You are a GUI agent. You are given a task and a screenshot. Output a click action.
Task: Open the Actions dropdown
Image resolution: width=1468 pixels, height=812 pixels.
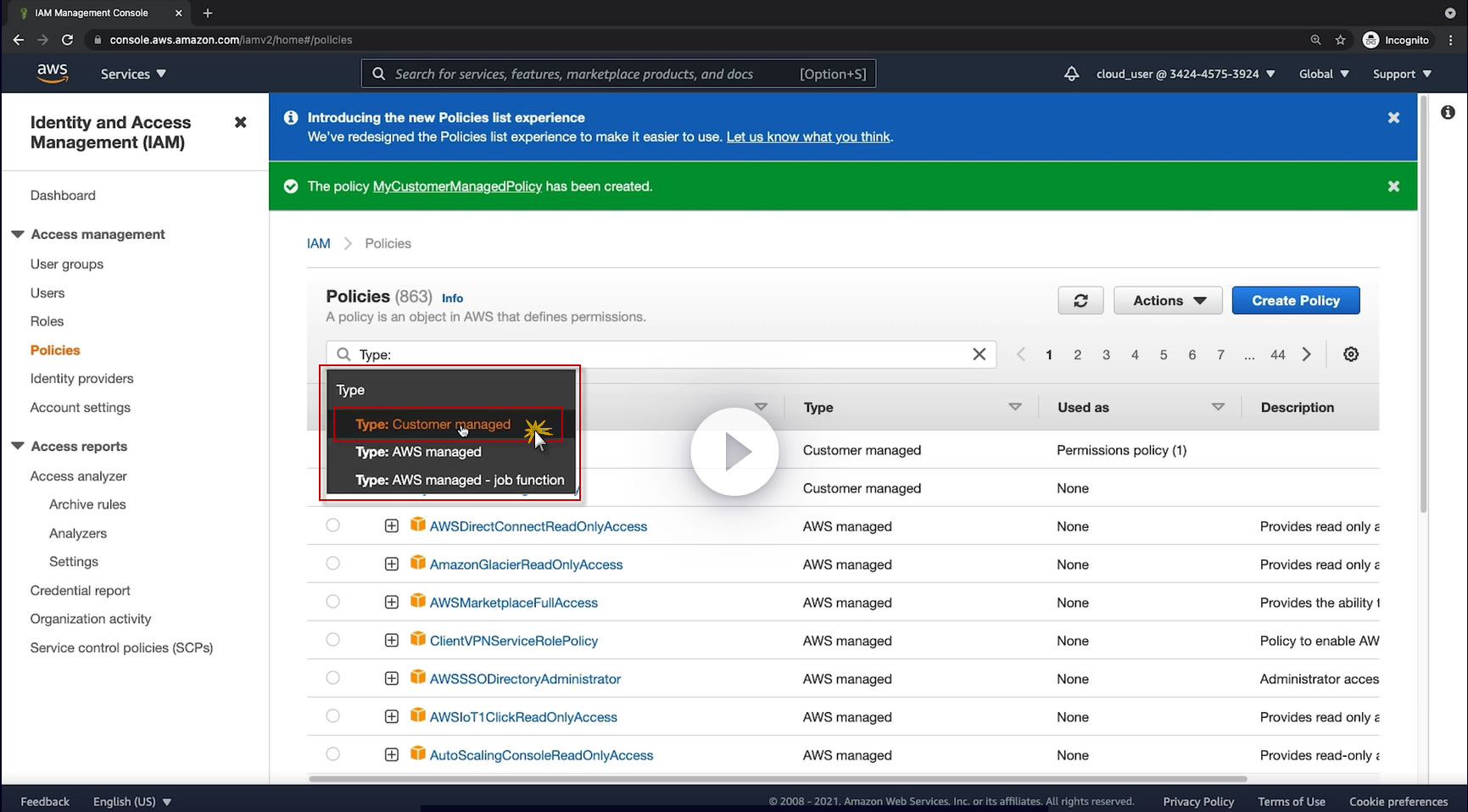pos(1168,301)
